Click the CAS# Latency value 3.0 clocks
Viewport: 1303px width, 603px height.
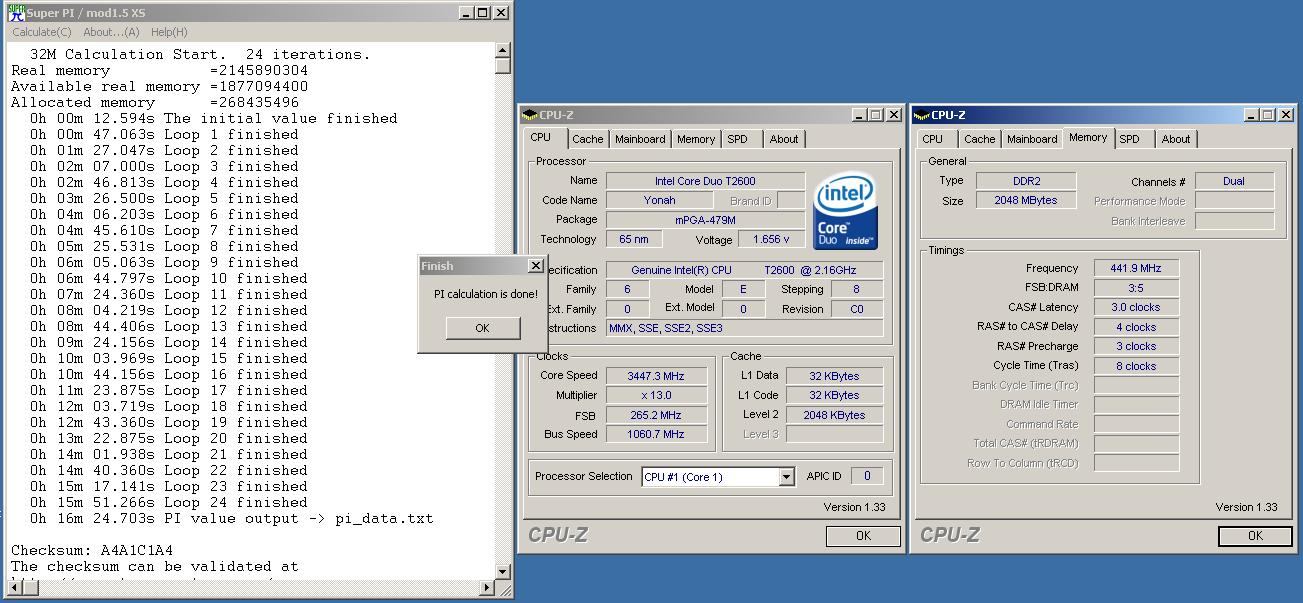pyautogui.click(x=1136, y=307)
